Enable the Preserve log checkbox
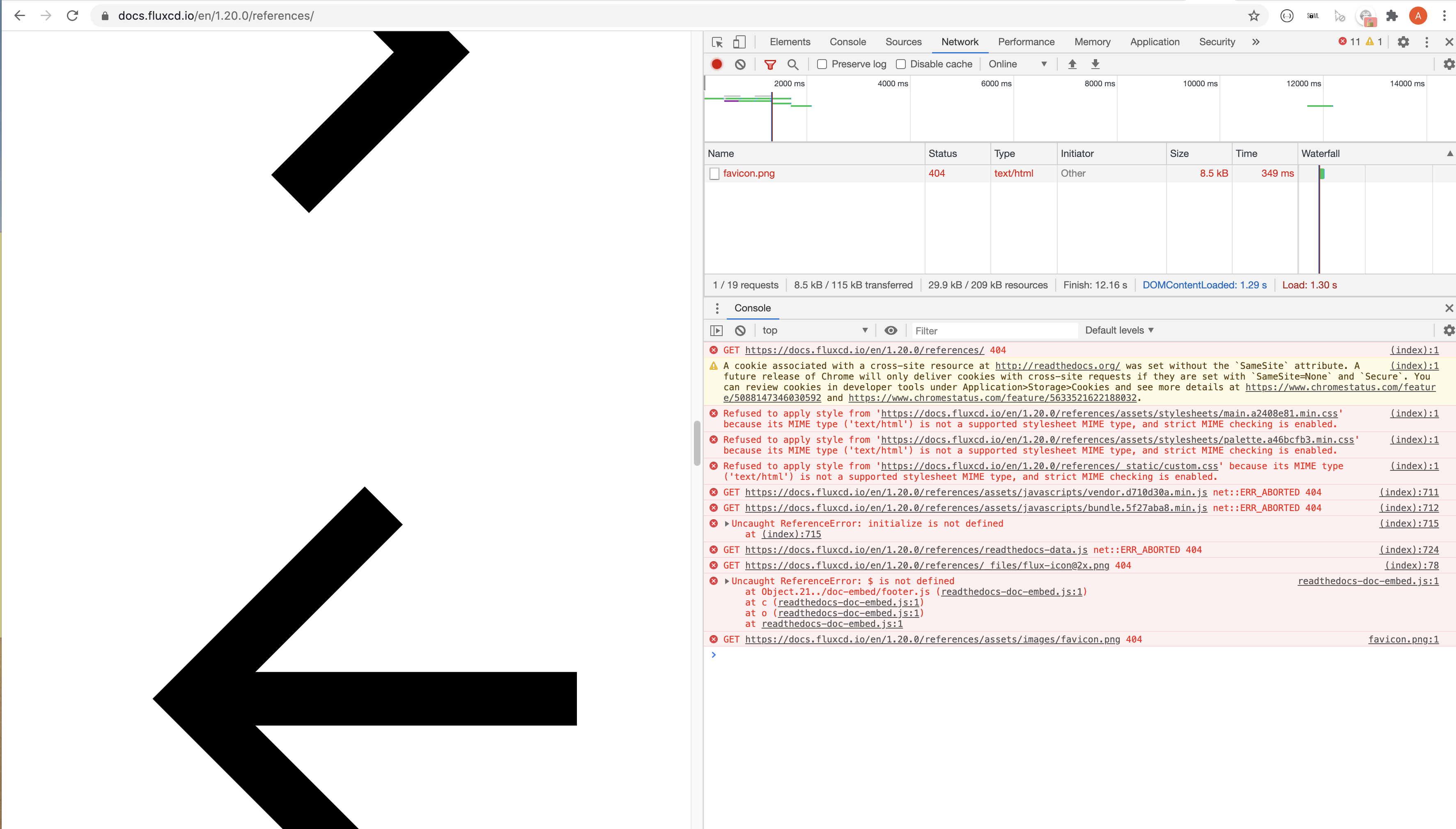 822,64
